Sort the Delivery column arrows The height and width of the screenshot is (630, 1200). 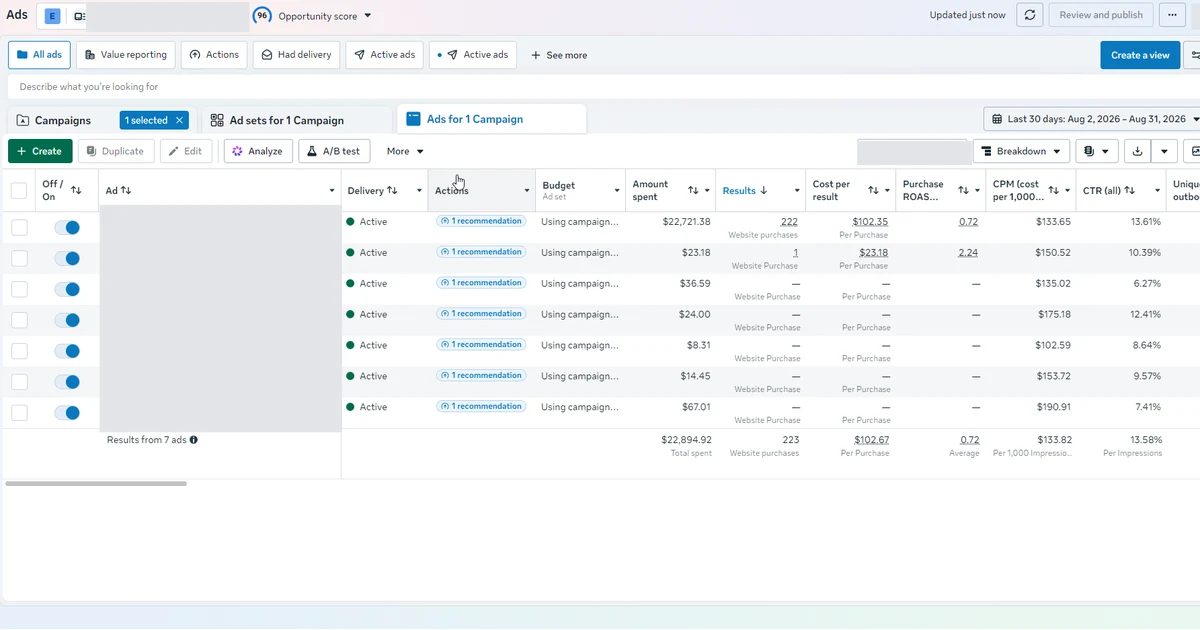tap(392, 190)
